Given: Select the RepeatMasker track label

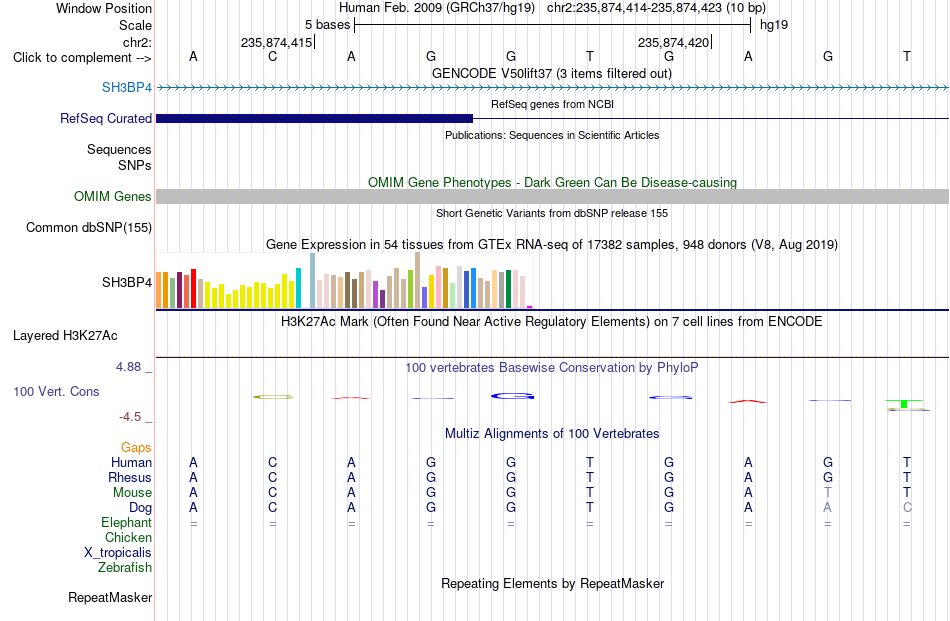Looking at the screenshot, I should tap(110, 597).
